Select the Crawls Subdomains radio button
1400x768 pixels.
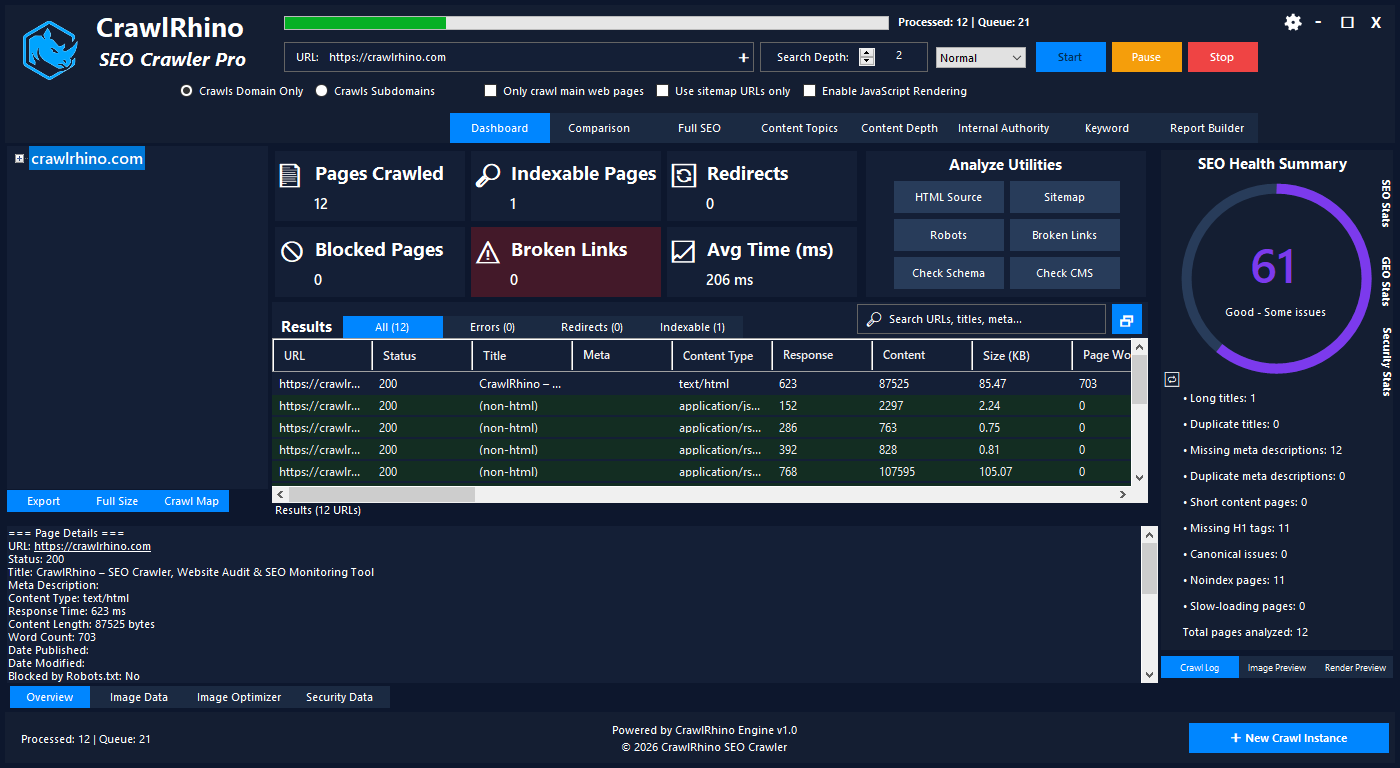coord(321,91)
